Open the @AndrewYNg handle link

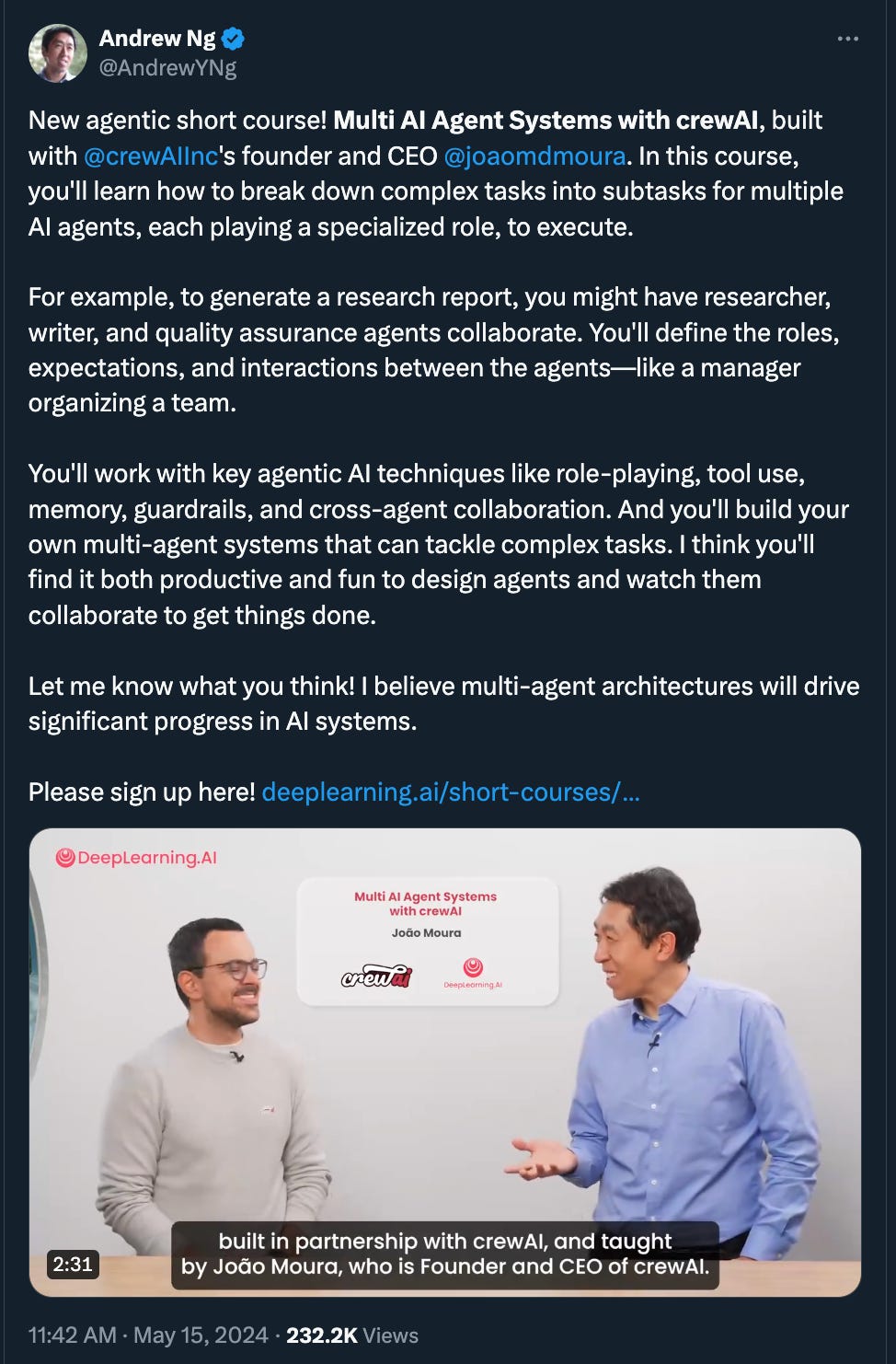tap(167, 68)
